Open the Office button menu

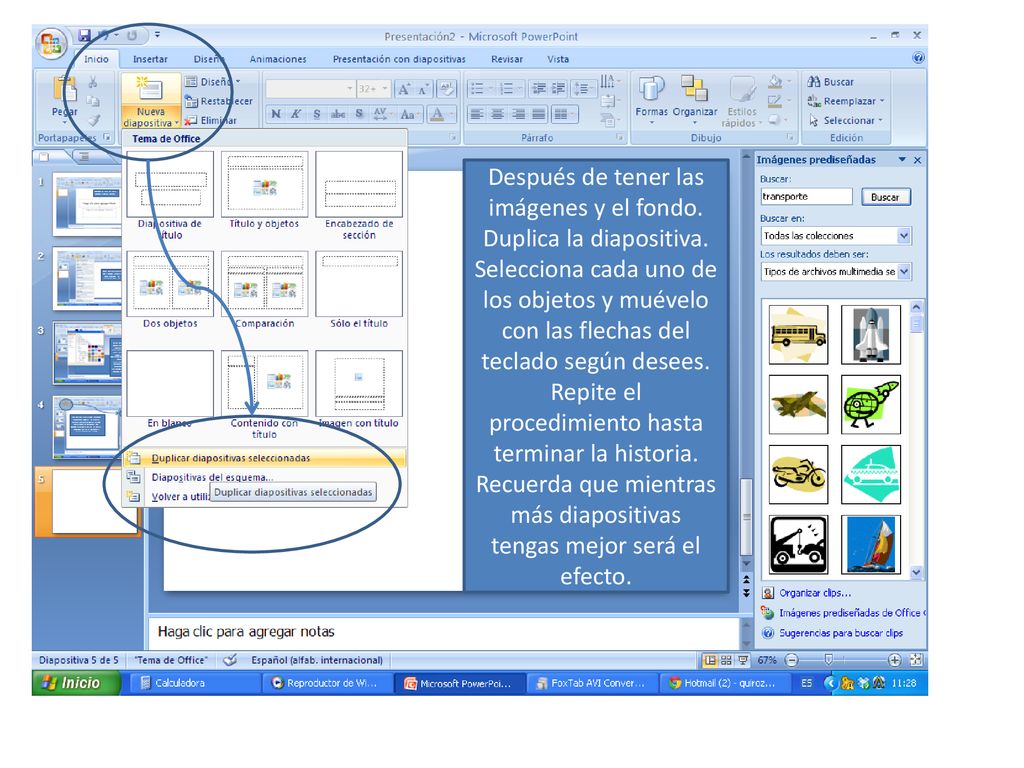click(51, 44)
